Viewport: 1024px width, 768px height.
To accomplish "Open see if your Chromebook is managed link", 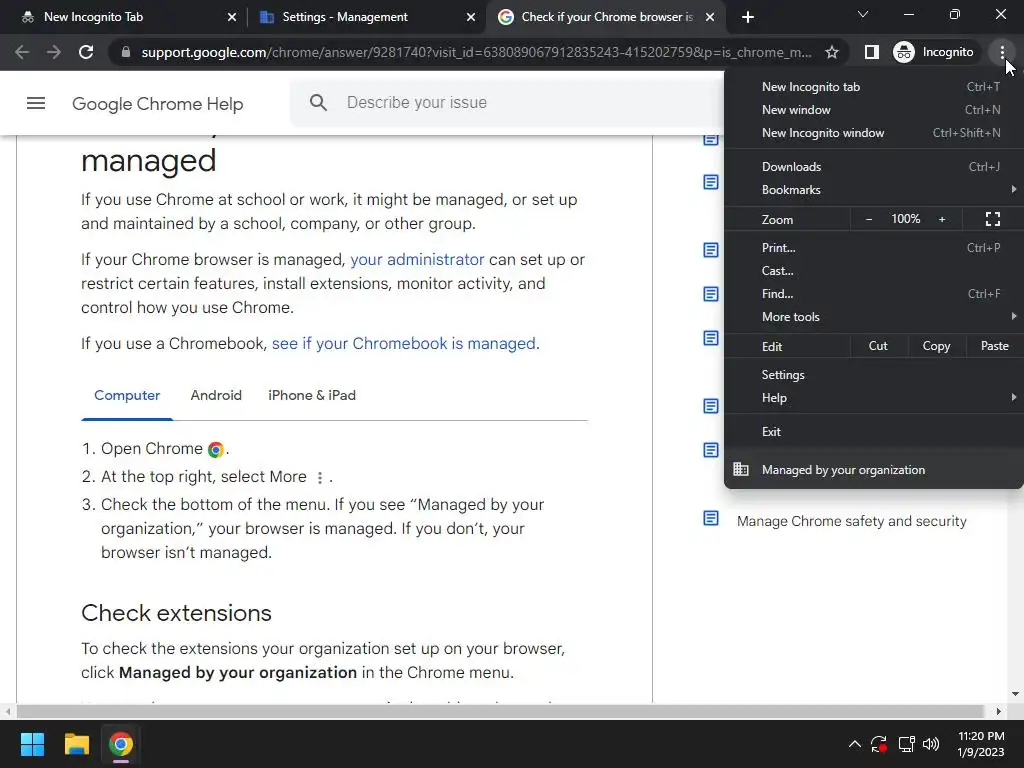I will (404, 344).
